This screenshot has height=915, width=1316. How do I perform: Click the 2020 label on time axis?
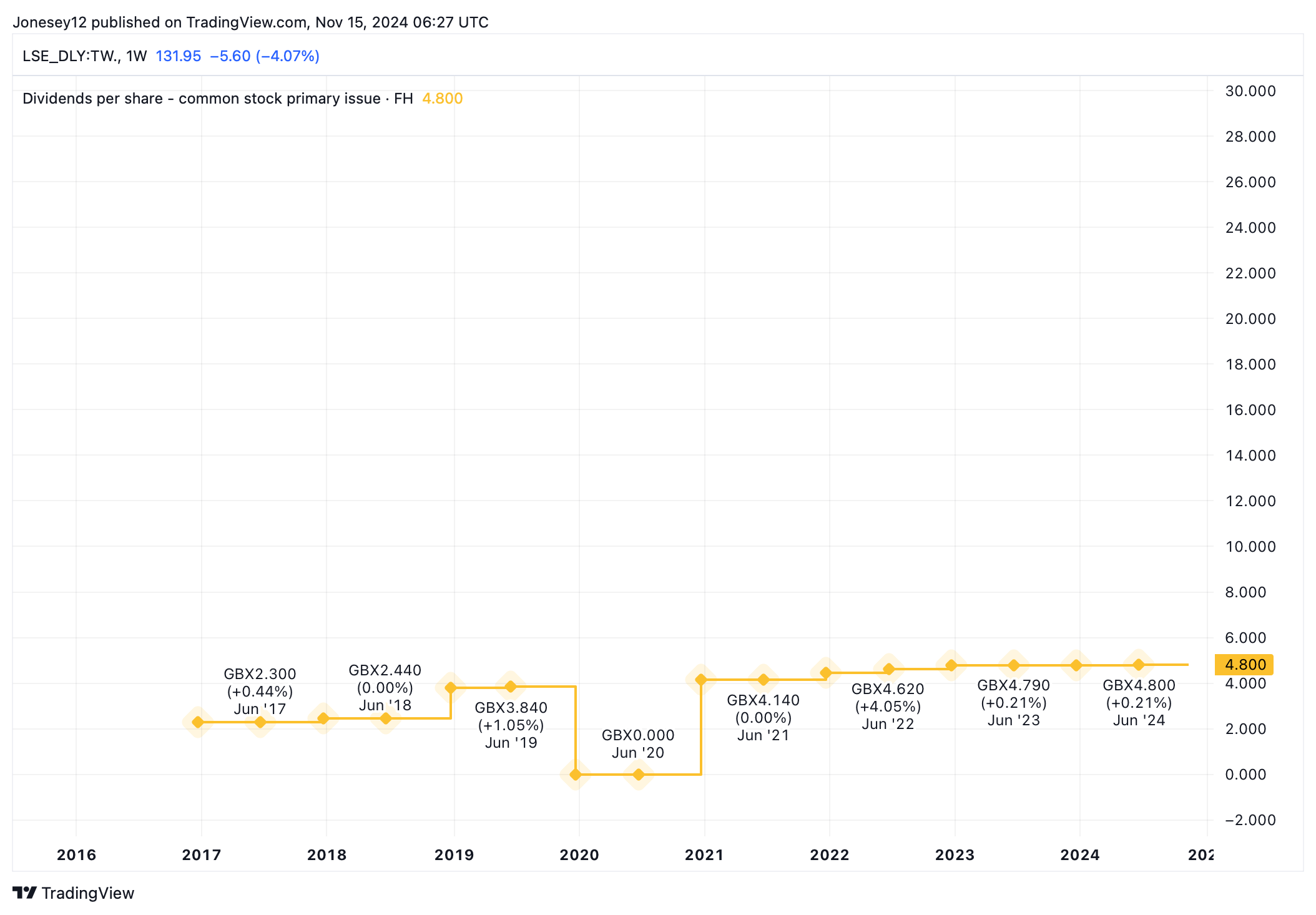pos(579,854)
